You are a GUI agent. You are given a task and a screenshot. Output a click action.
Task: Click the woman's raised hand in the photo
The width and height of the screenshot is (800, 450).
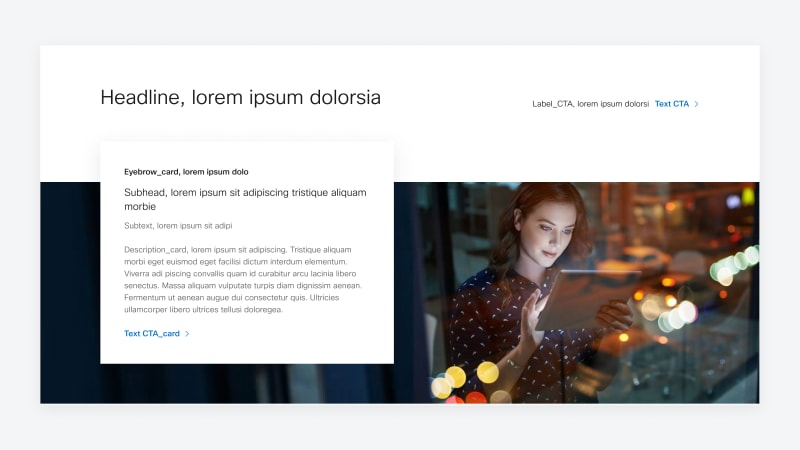[x=534, y=310]
